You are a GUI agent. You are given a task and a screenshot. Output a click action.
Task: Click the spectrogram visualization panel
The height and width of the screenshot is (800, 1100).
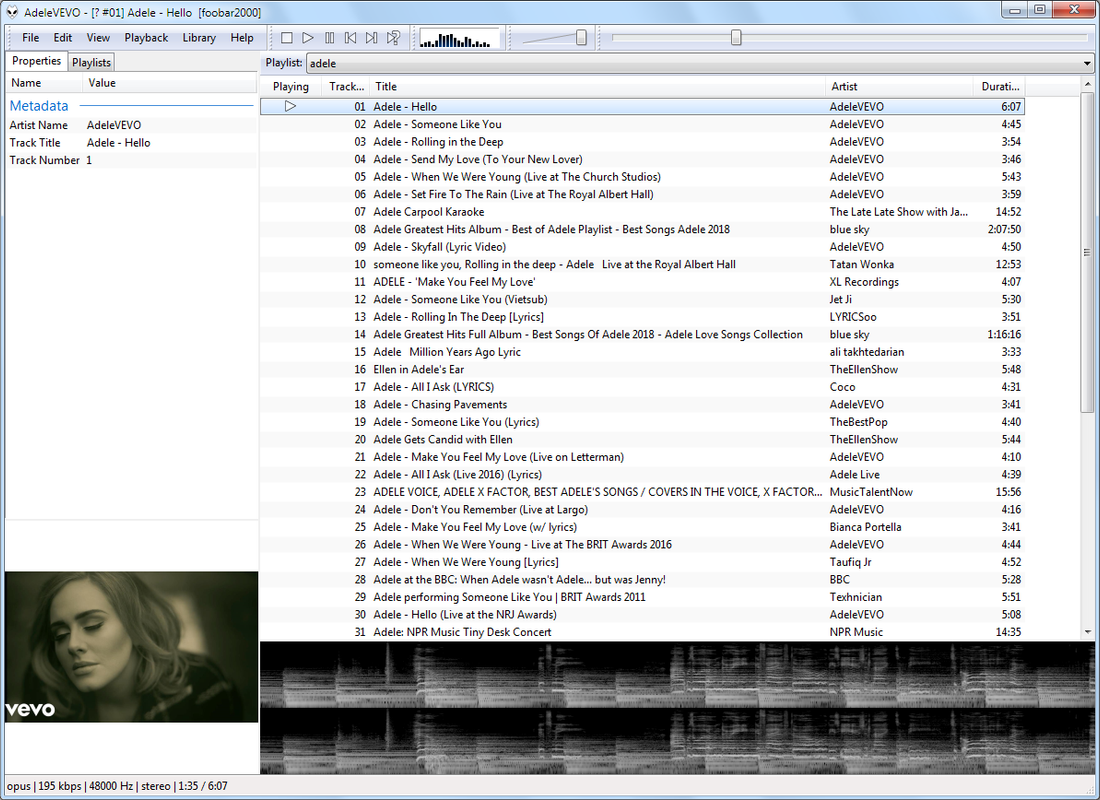(x=677, y=707)
